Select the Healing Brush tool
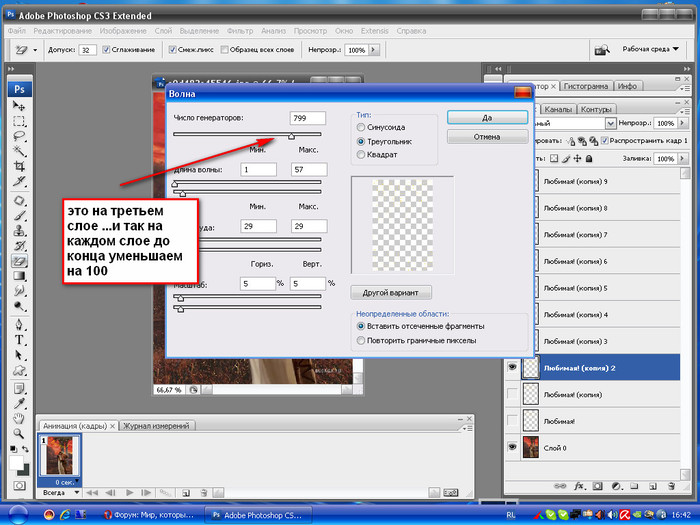This screenshot has height=525, width=700. (x=19, y=200)
